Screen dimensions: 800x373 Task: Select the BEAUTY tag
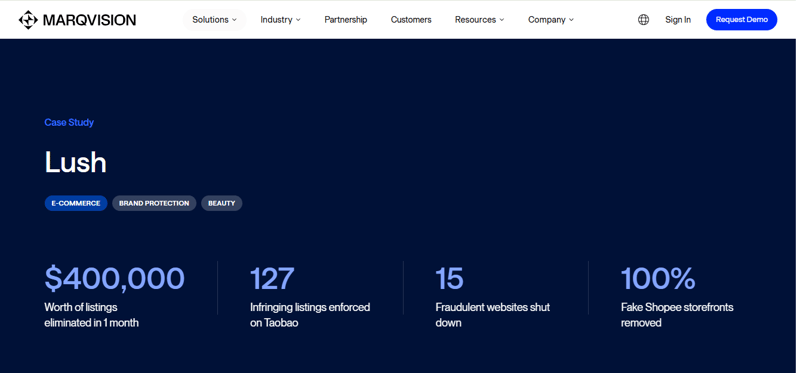click(221, 203)
